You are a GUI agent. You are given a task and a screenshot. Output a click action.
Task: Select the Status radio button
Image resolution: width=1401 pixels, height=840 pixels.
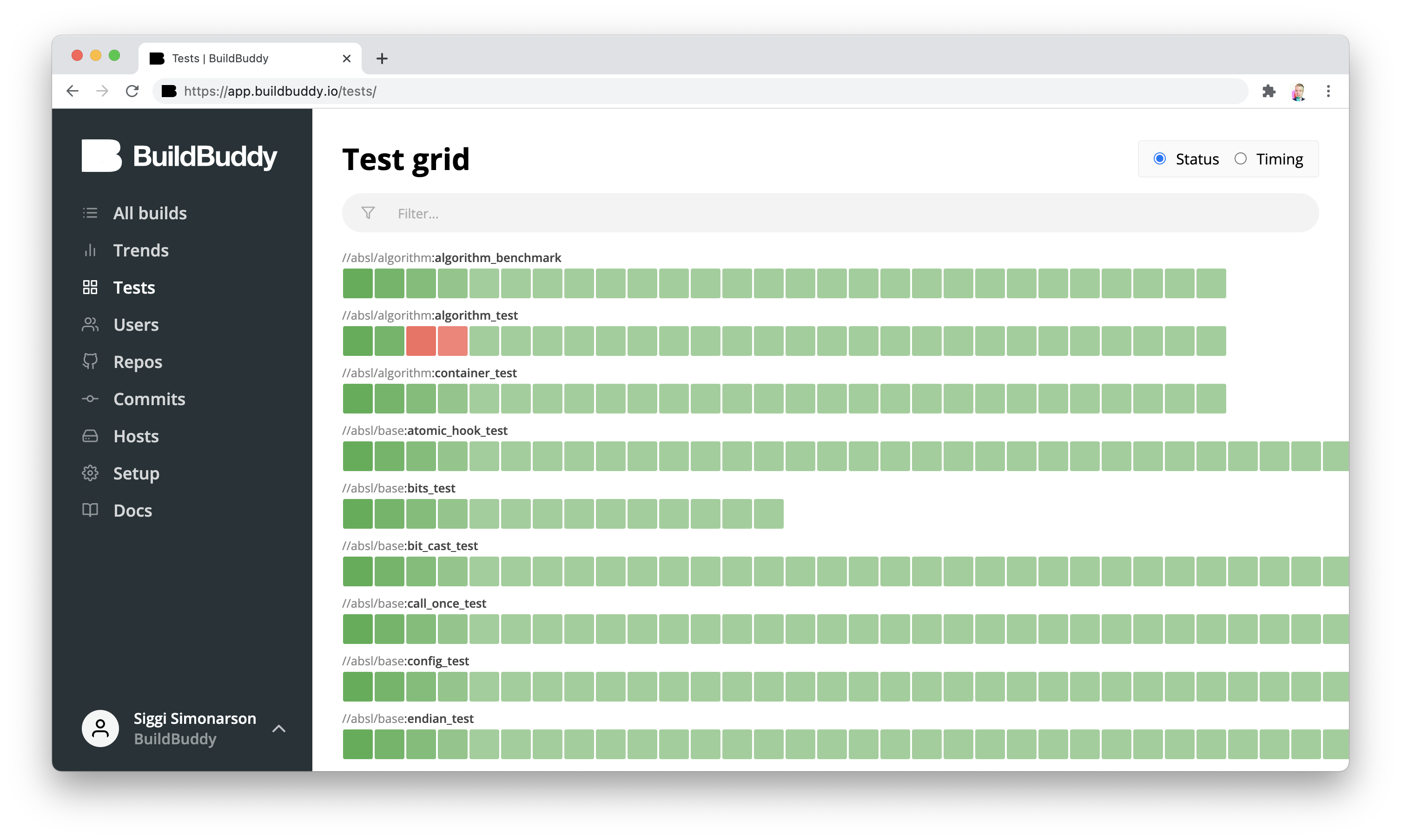(x=1159, y=158)
